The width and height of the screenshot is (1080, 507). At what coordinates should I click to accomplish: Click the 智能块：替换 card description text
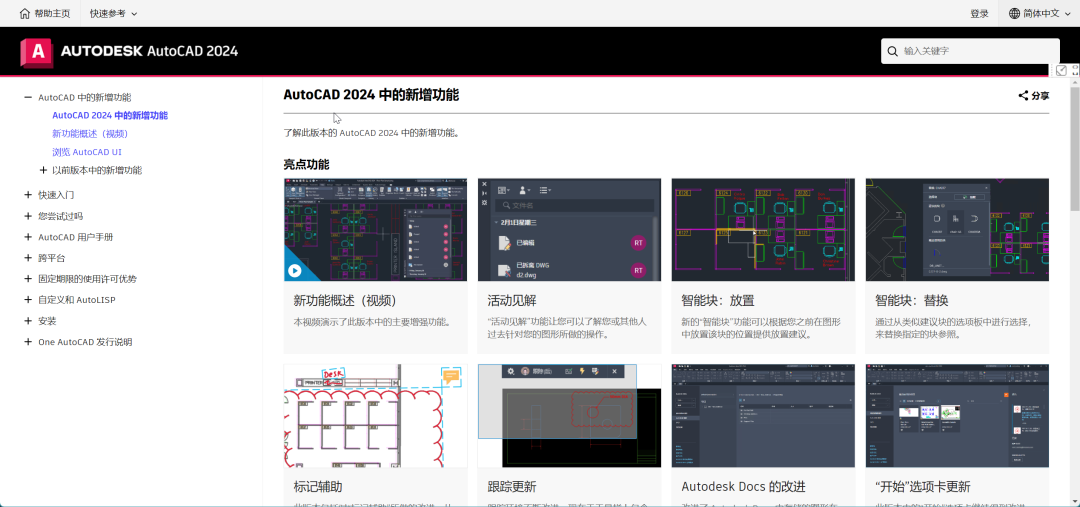click(953, 328)
